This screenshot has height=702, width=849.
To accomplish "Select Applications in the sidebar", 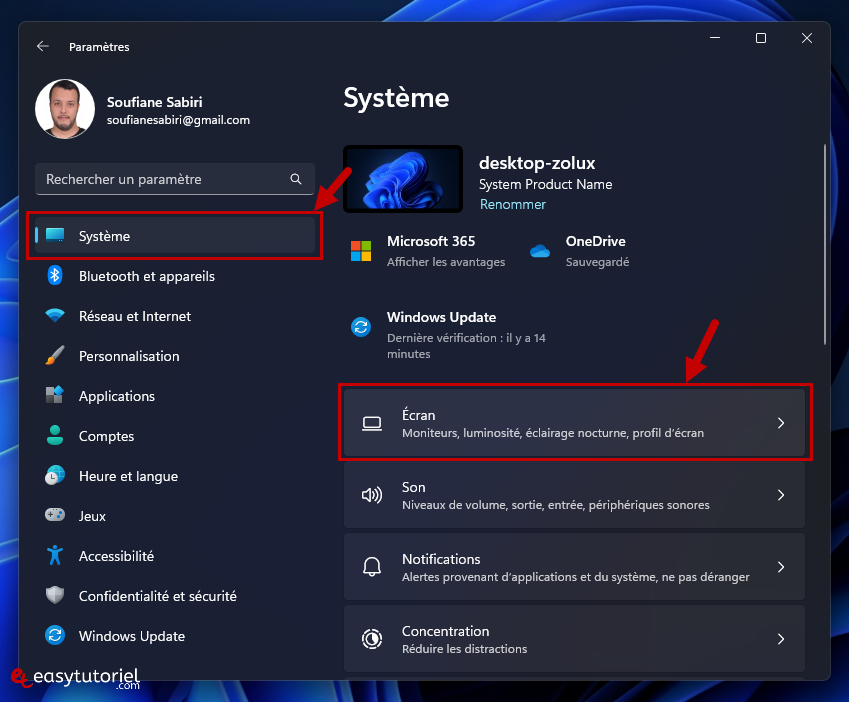I will pyautogui.click(x=175, y=396).
